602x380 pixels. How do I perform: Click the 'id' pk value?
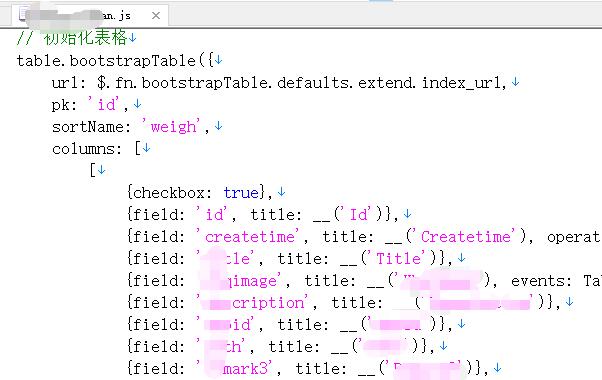(104, 104)
